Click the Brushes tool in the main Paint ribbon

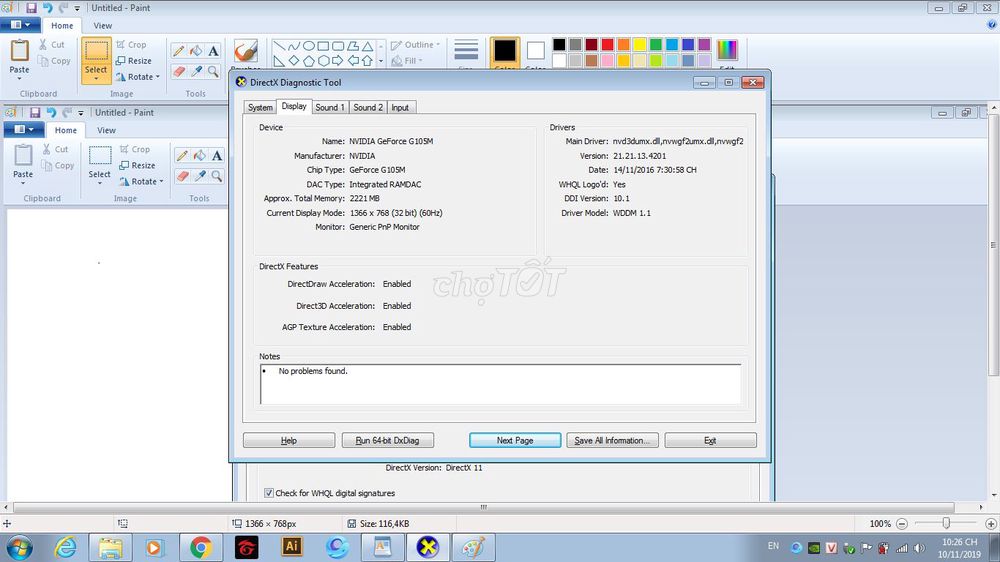[x=246, y=52]
